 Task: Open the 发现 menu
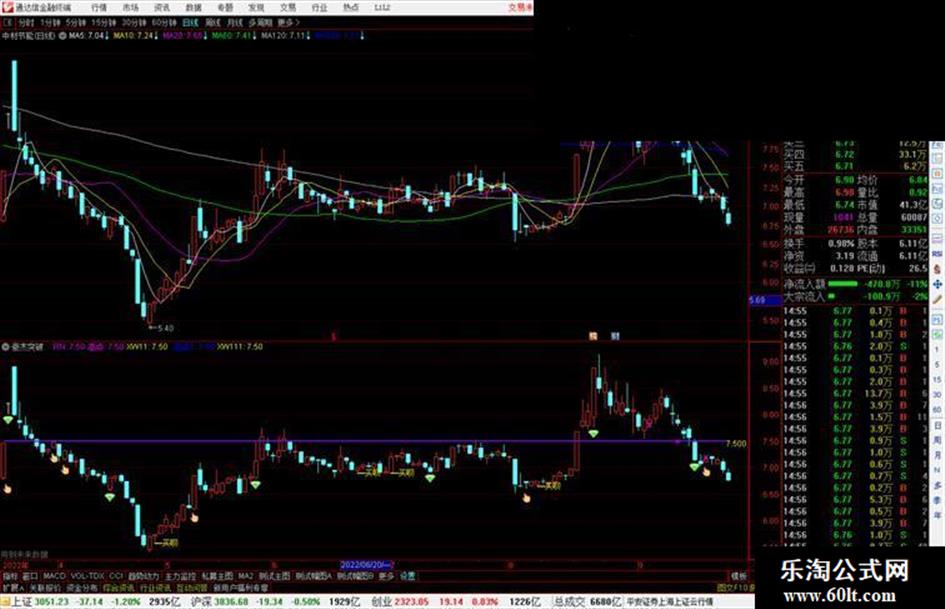point(256,8)
